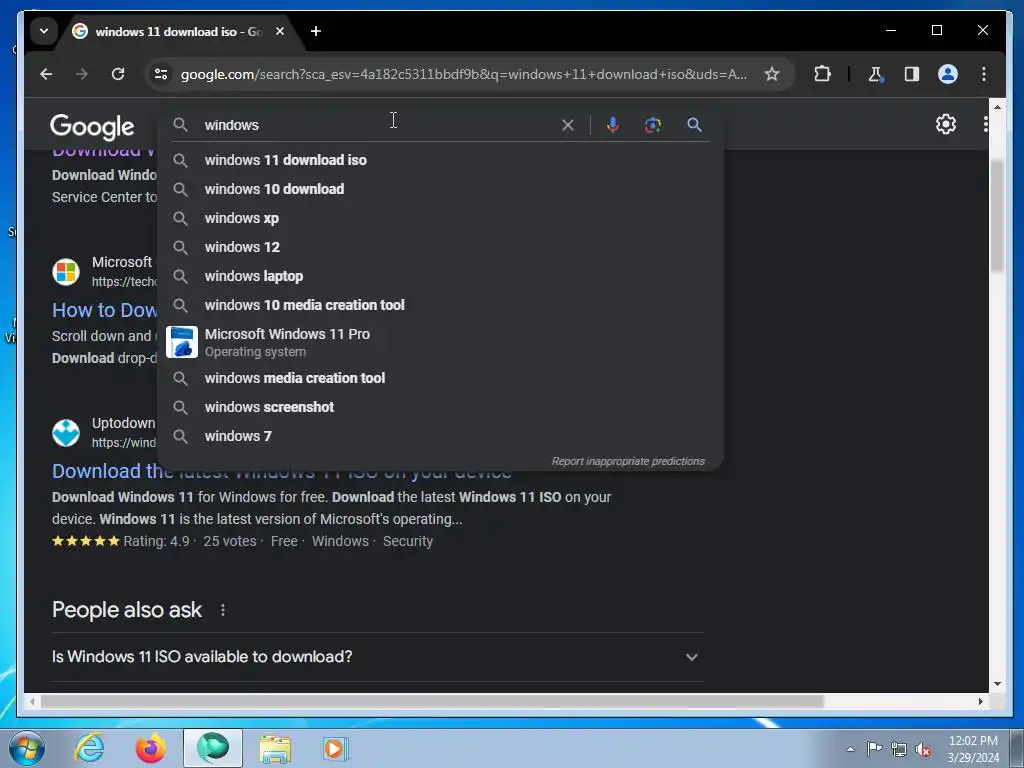The image size is (1024, 768).
Task: Choose suggestion windows xp
Action: [x=440, y=218]
